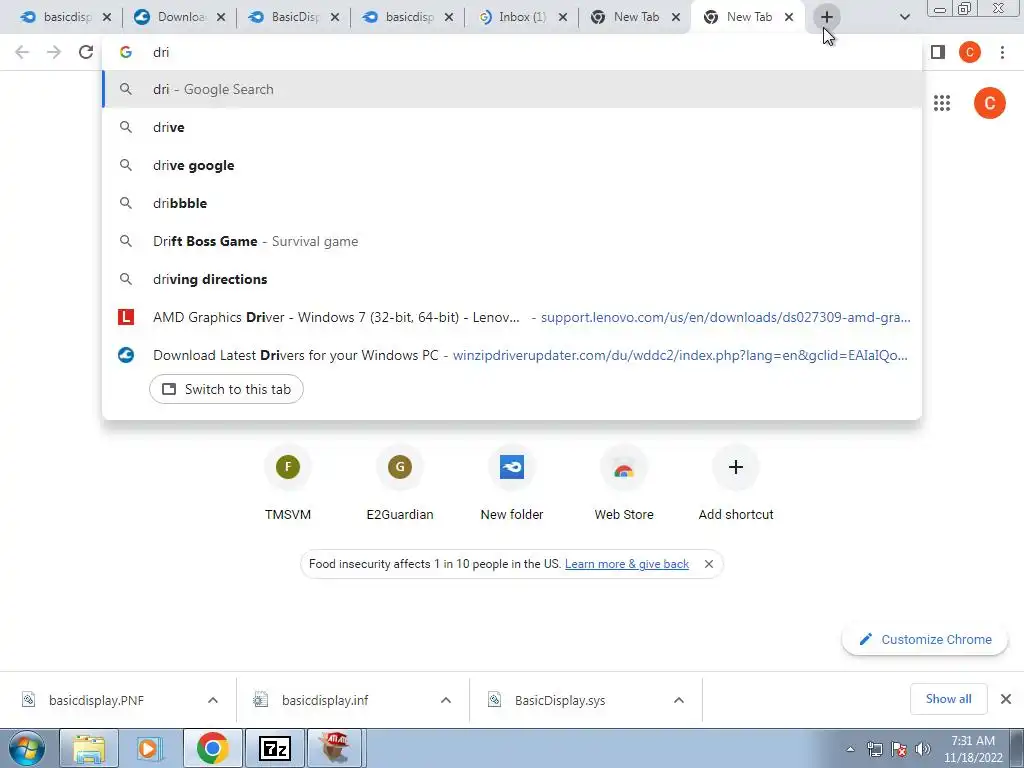Click Show all downloads
The image size is (1024, 768).
948,699
